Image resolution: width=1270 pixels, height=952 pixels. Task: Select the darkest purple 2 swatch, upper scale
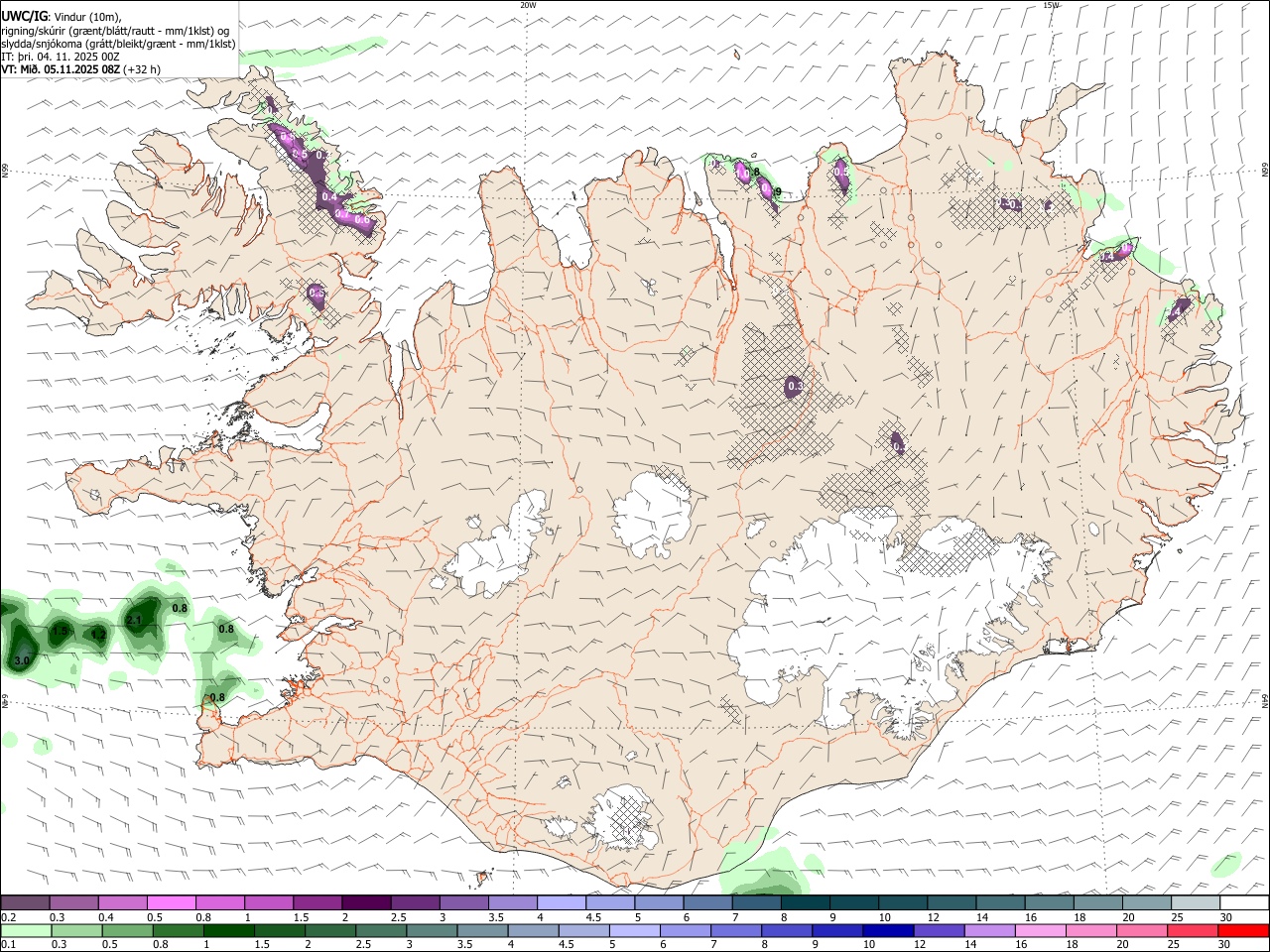coord(366,902)
